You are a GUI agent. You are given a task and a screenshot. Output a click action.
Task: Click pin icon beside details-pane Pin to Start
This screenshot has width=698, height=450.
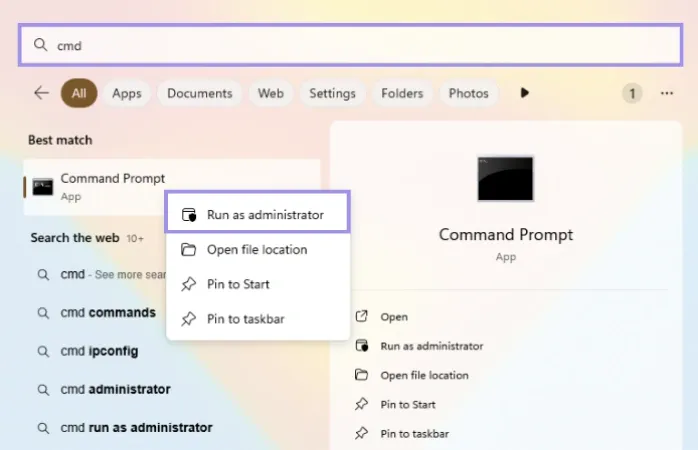[x=361, y=404]
